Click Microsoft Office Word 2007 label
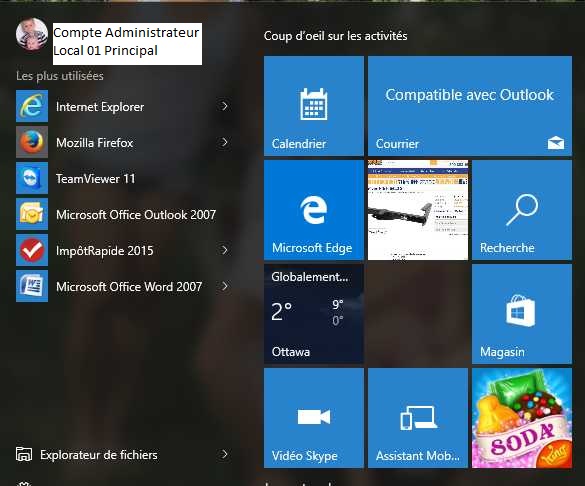585x486 pixels. (x=129, y=287)
